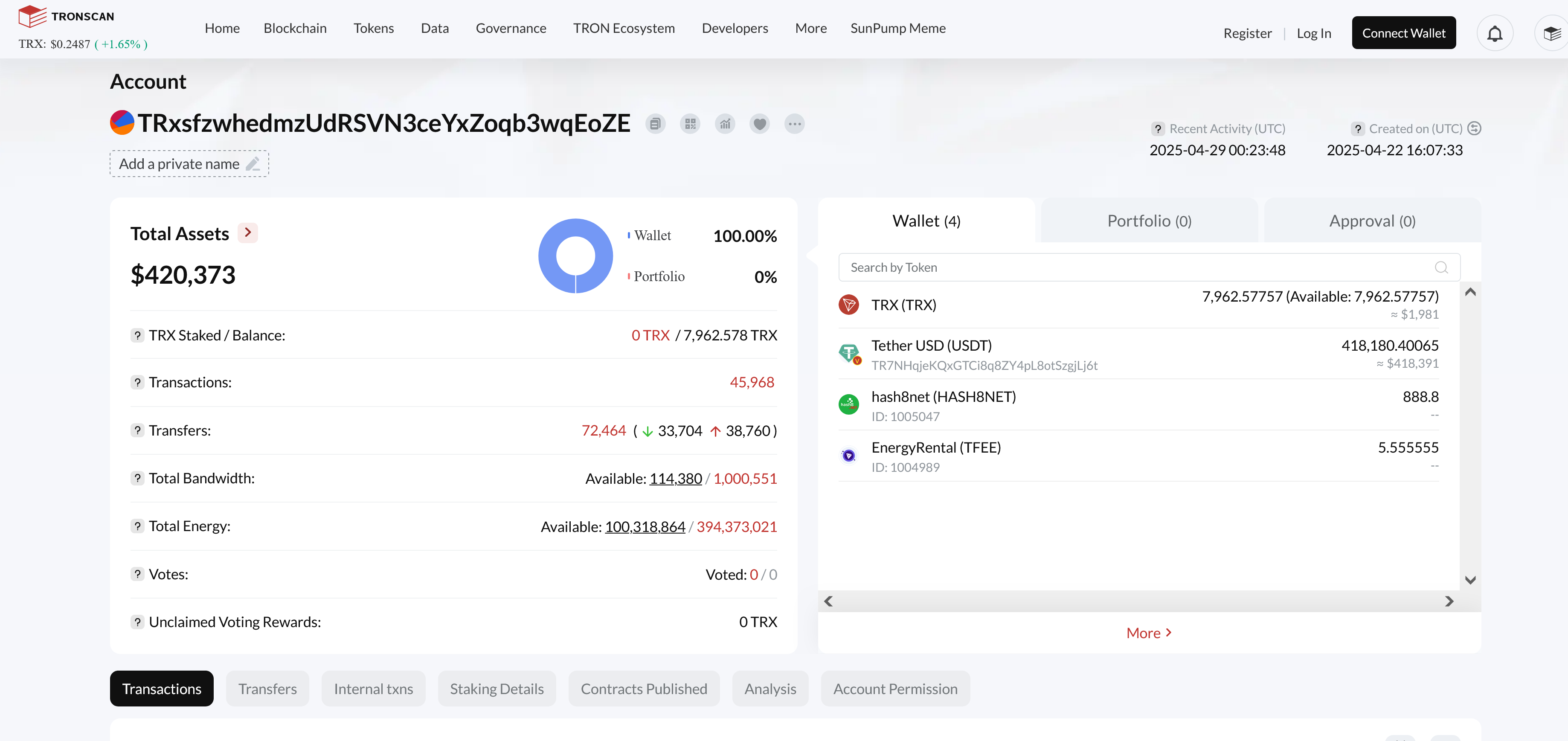
Task: Switch to the Wallet (4) tab
Action: click(x=926, y=221)
